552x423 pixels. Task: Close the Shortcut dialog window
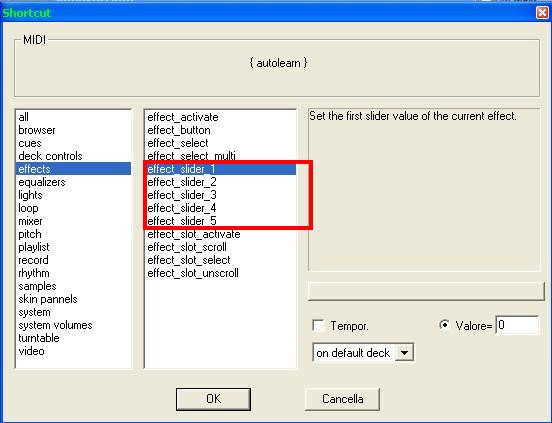click(542, 13)
